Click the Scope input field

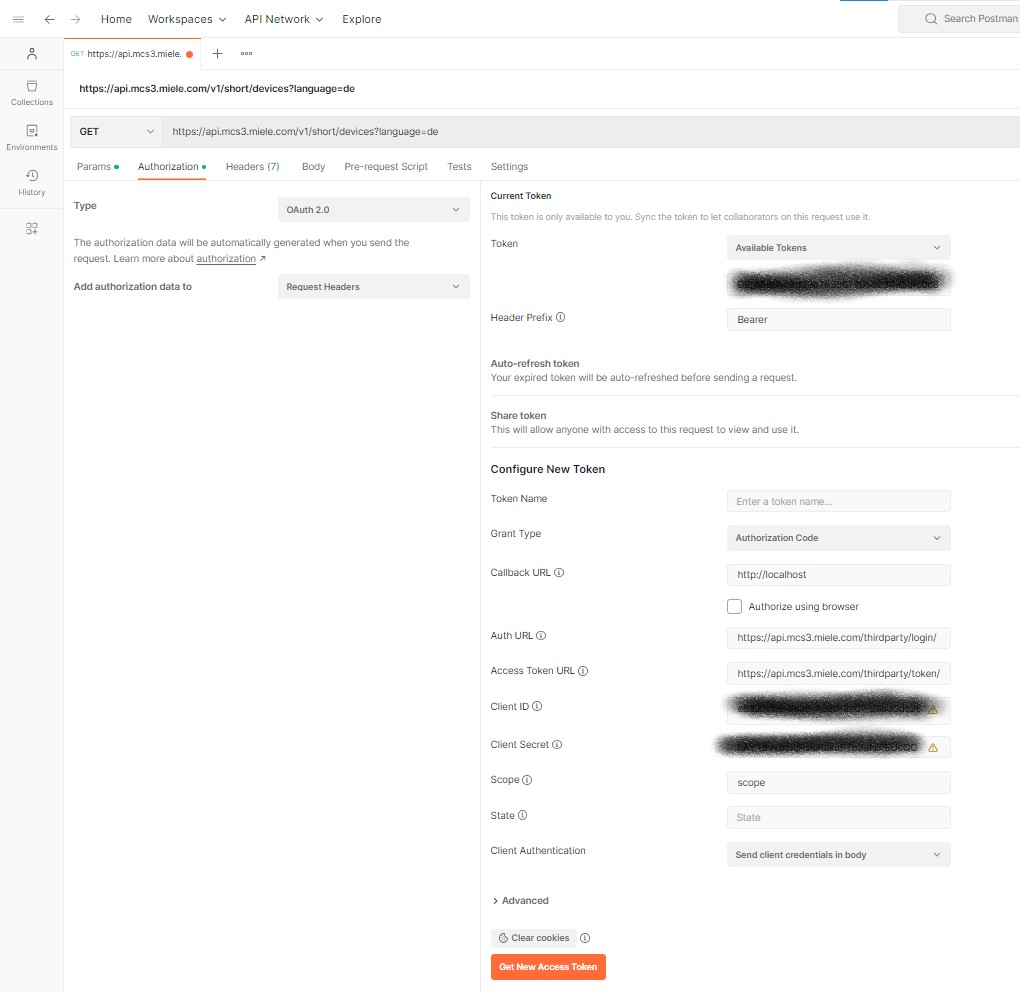pyautogui.click(x=839, y=783)
